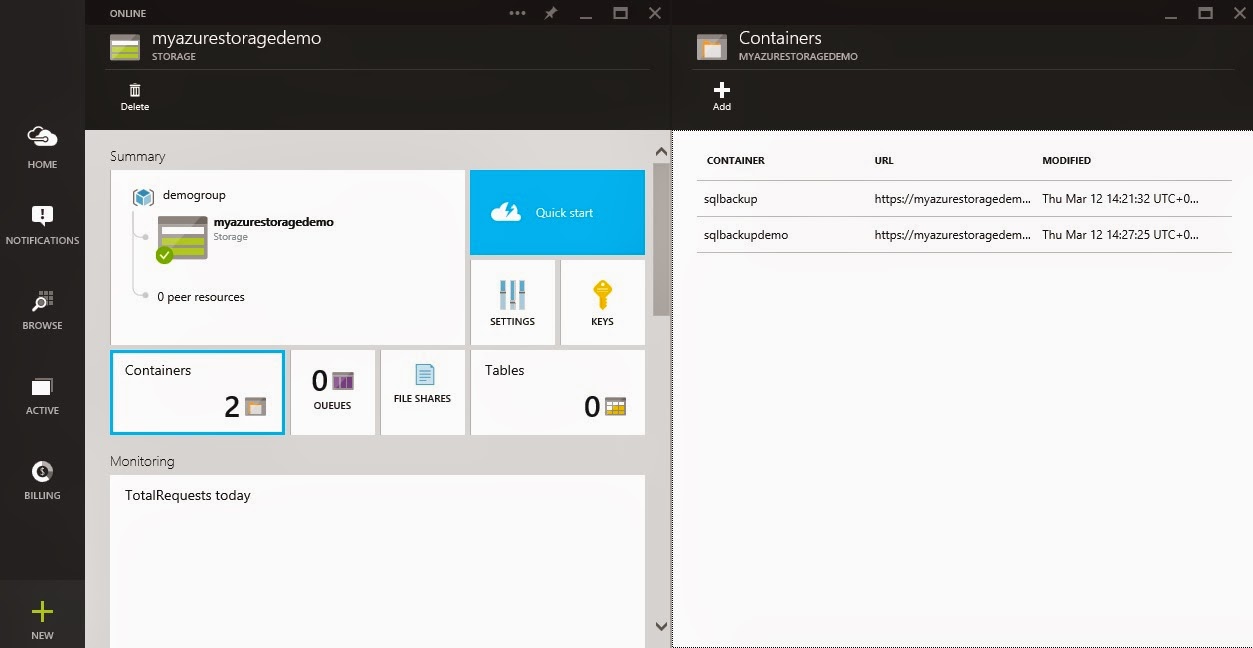The height and width of the screenshot is (648, 1253).
Task: Click the Browse magnifier icon
Action: [x=42, y=310]
